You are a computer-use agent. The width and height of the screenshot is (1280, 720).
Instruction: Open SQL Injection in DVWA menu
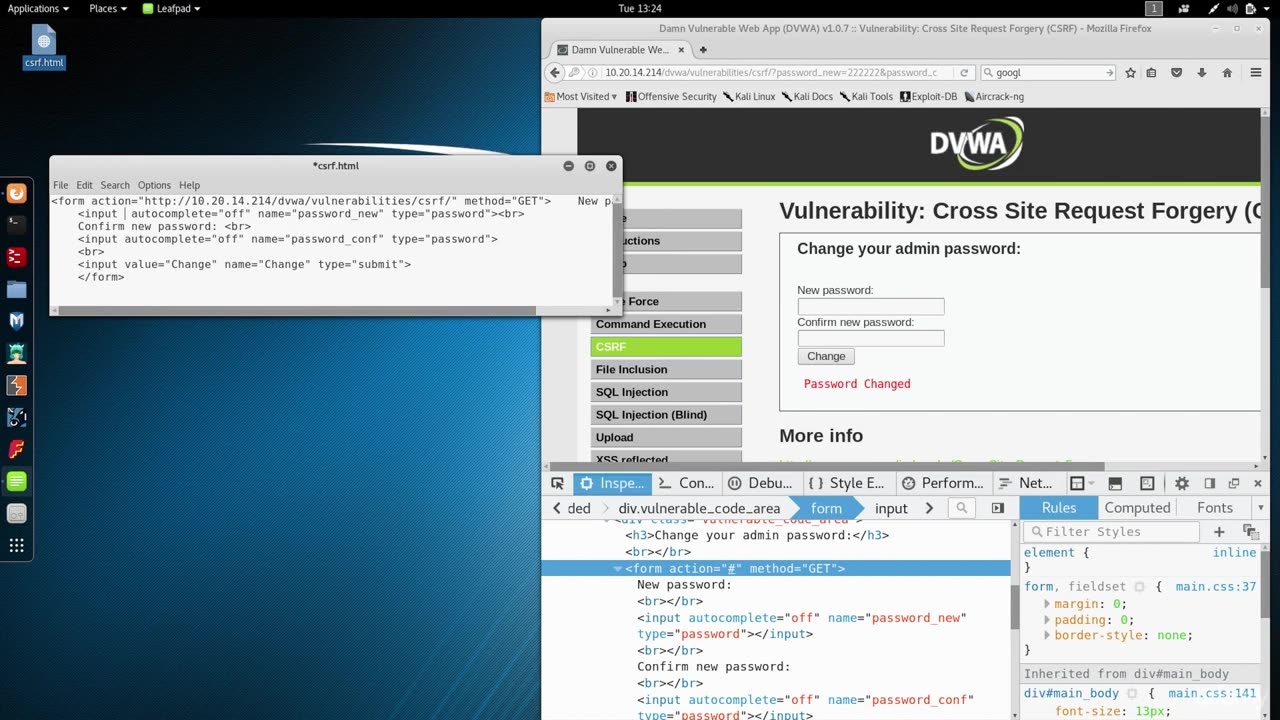666,392
